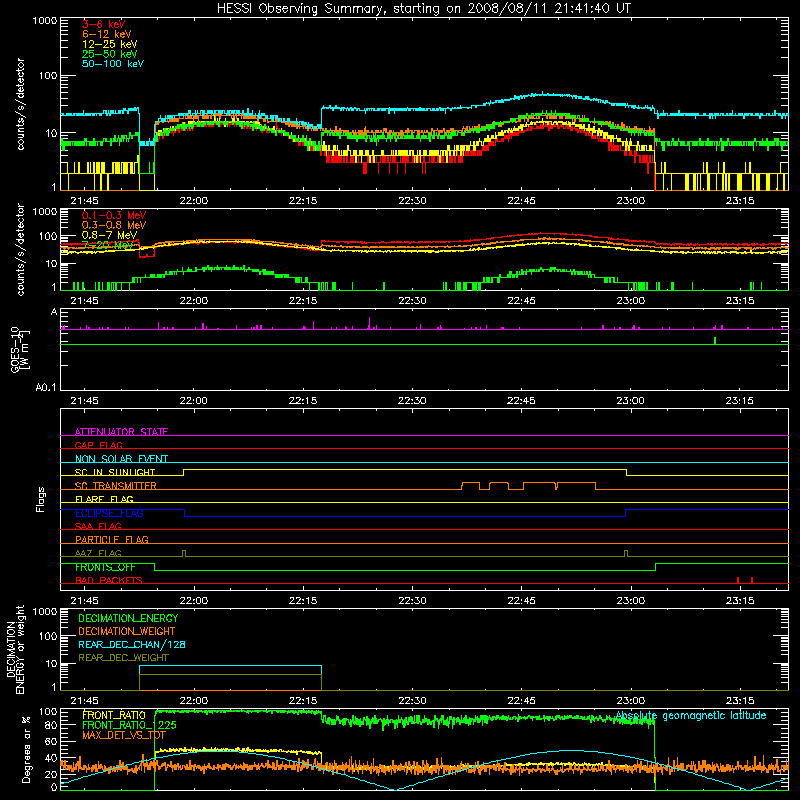
Task: Click the DECIMATION_ENERGY legend label
Action: coord(128,618)
